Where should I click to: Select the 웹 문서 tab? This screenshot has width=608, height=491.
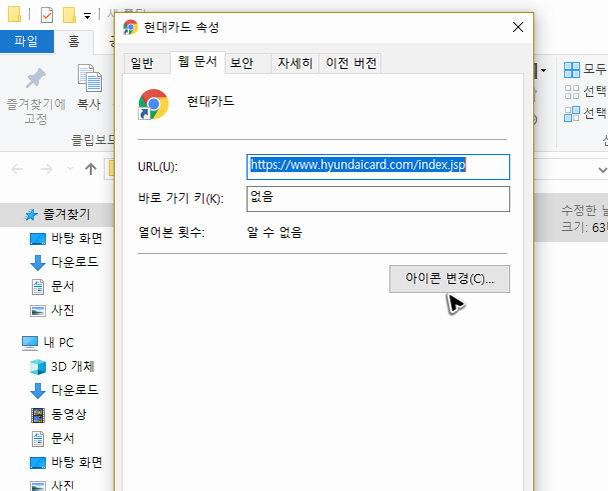(x=197, y=62)
